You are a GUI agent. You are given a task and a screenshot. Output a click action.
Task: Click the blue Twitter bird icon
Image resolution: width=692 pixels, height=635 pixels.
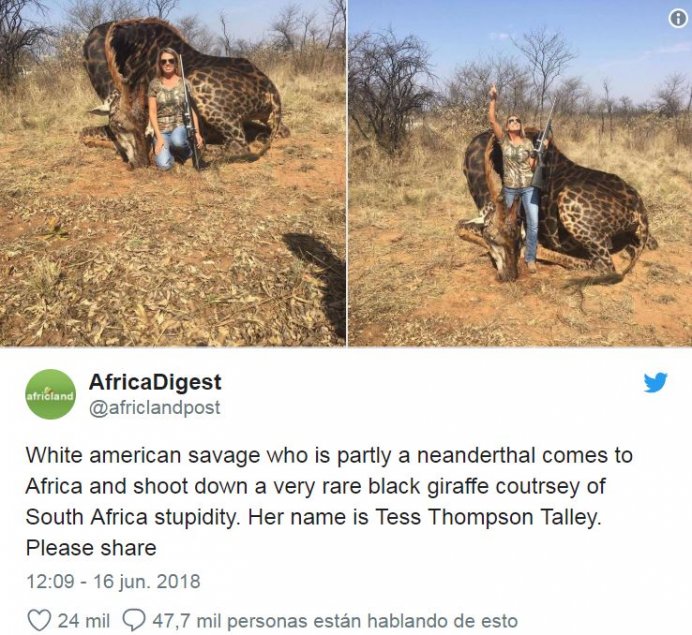656,382
